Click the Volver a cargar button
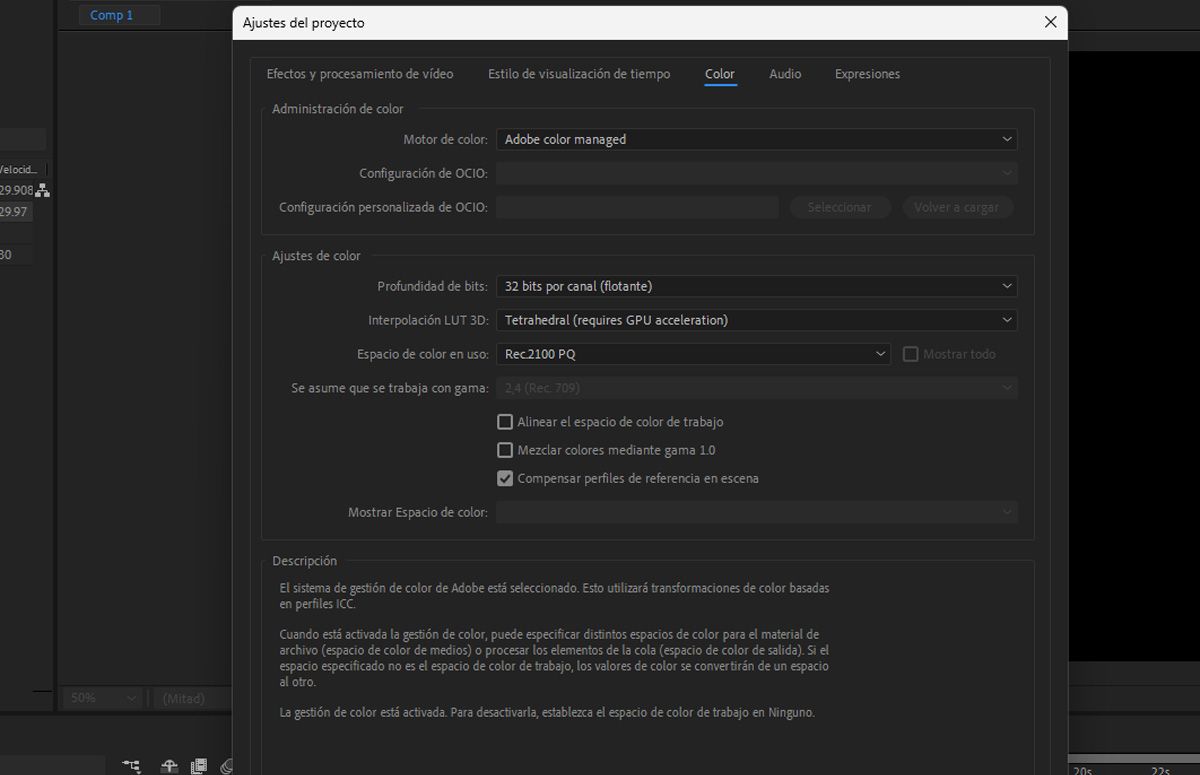The height and width of the screenshot is (775, 1200). point(957,207)
